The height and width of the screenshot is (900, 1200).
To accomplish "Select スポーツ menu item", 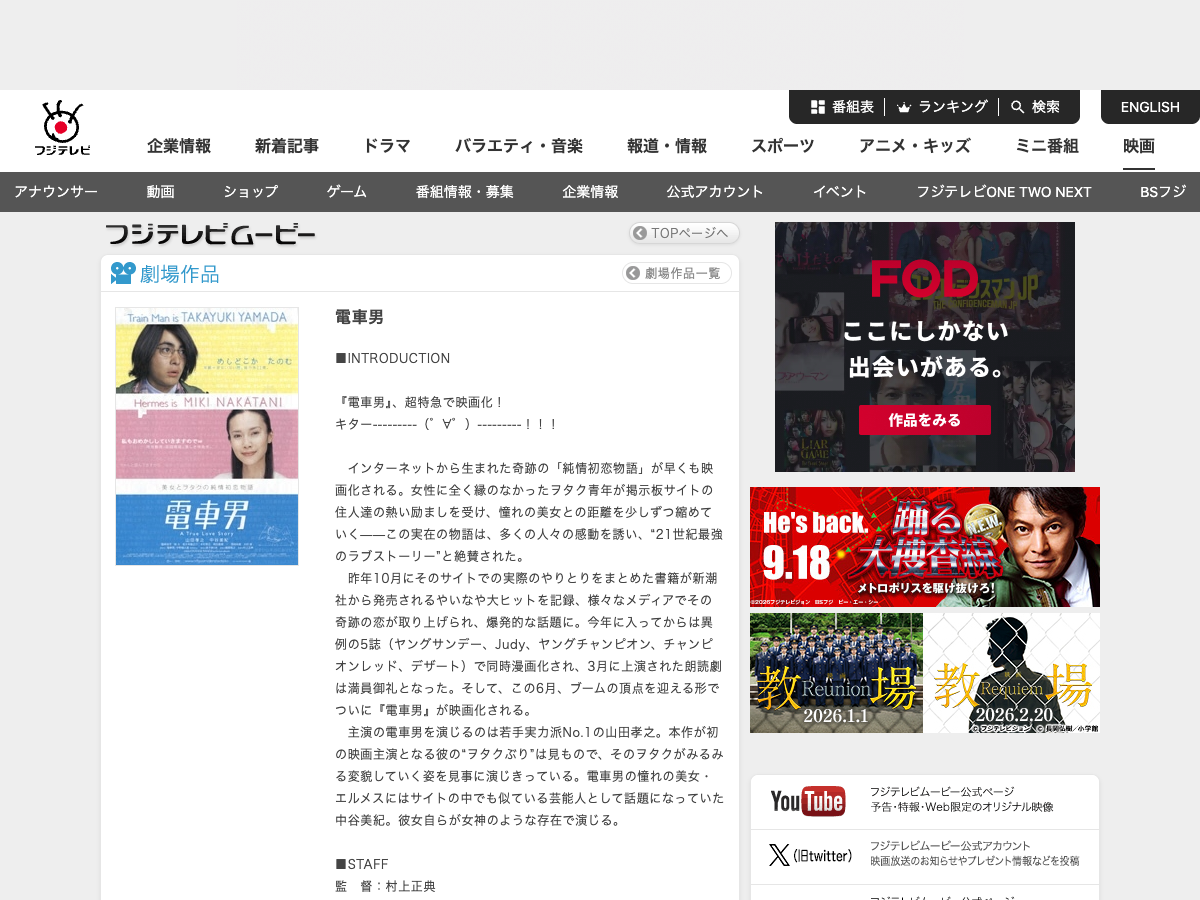I will point(783,146).
